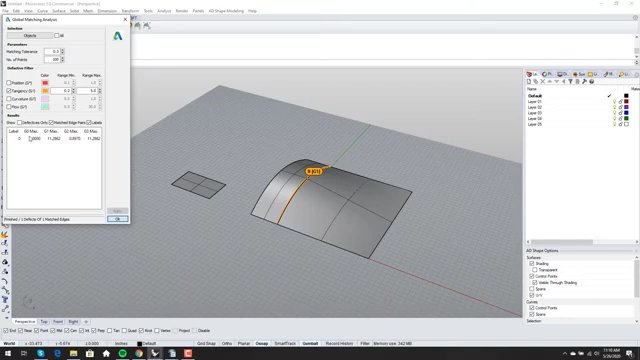Click the Objects selection button

click(x=30, y=36)
